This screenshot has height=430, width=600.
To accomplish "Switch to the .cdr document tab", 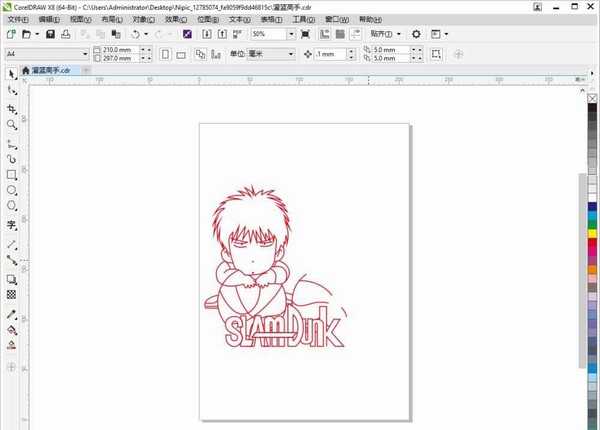I will pyautogui.click(x=51, y=70).
